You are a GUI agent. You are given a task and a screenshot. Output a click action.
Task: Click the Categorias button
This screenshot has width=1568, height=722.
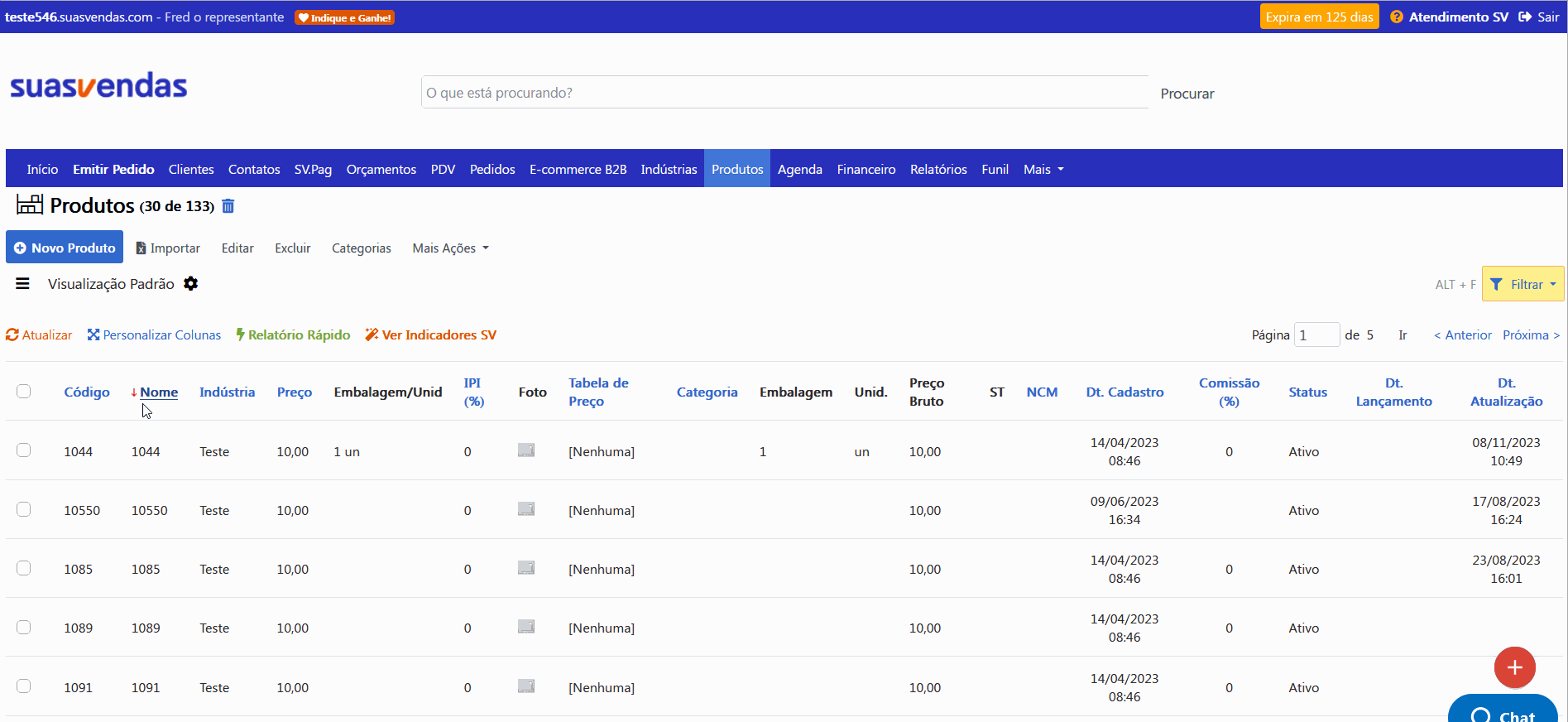(x=362, y=248)
